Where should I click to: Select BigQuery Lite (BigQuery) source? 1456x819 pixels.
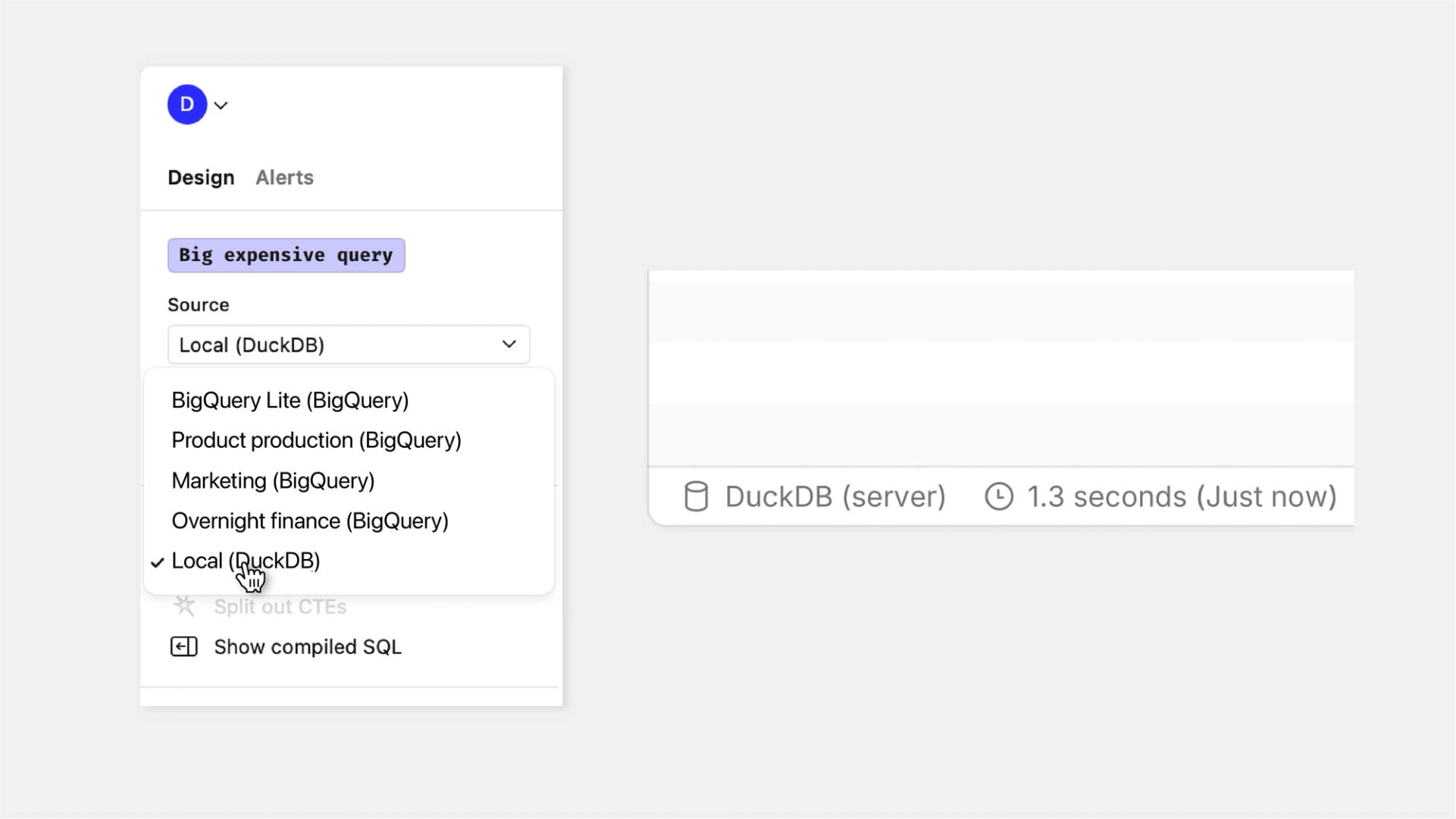click(290, 400)
